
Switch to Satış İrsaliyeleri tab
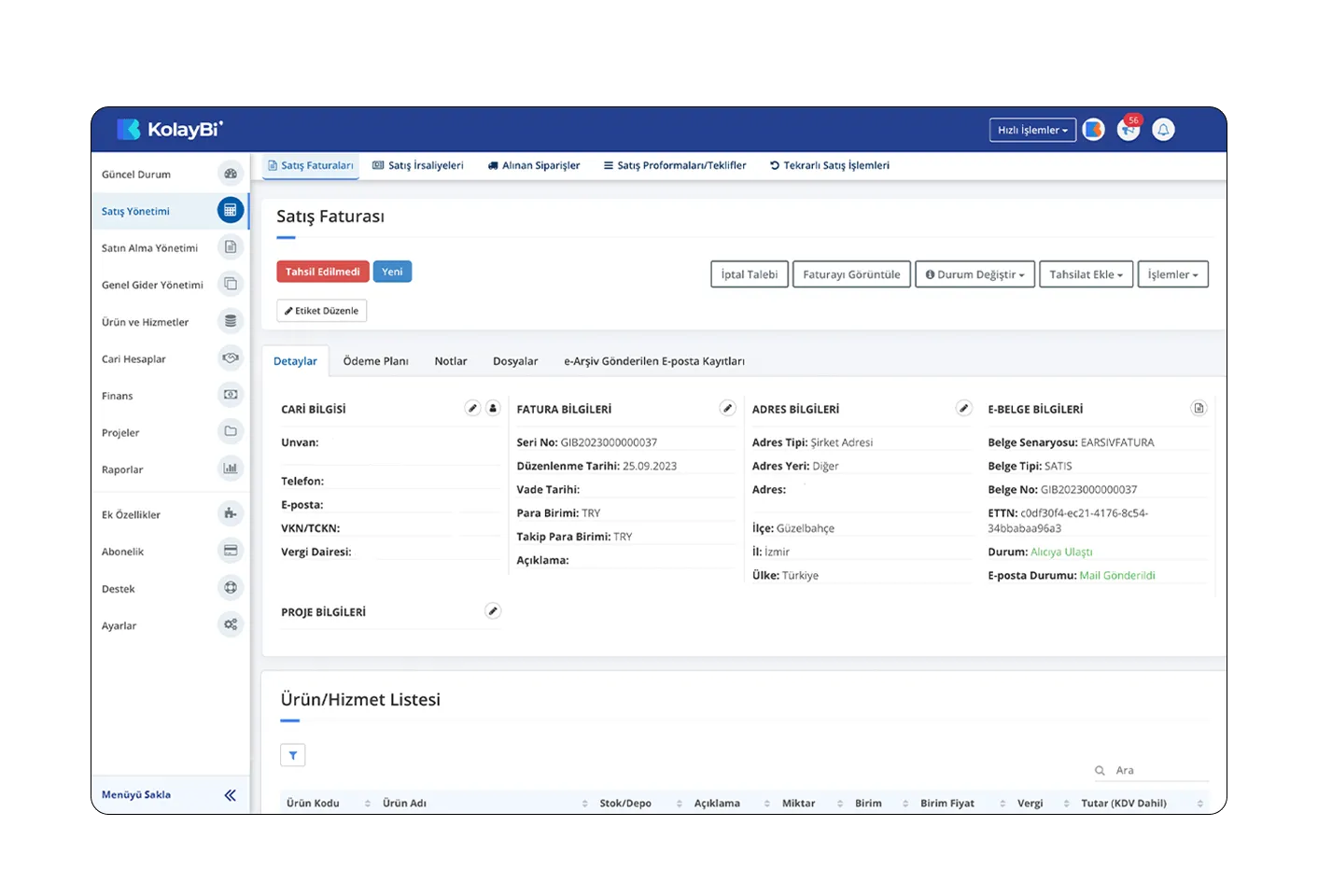[x=418, y=165]
